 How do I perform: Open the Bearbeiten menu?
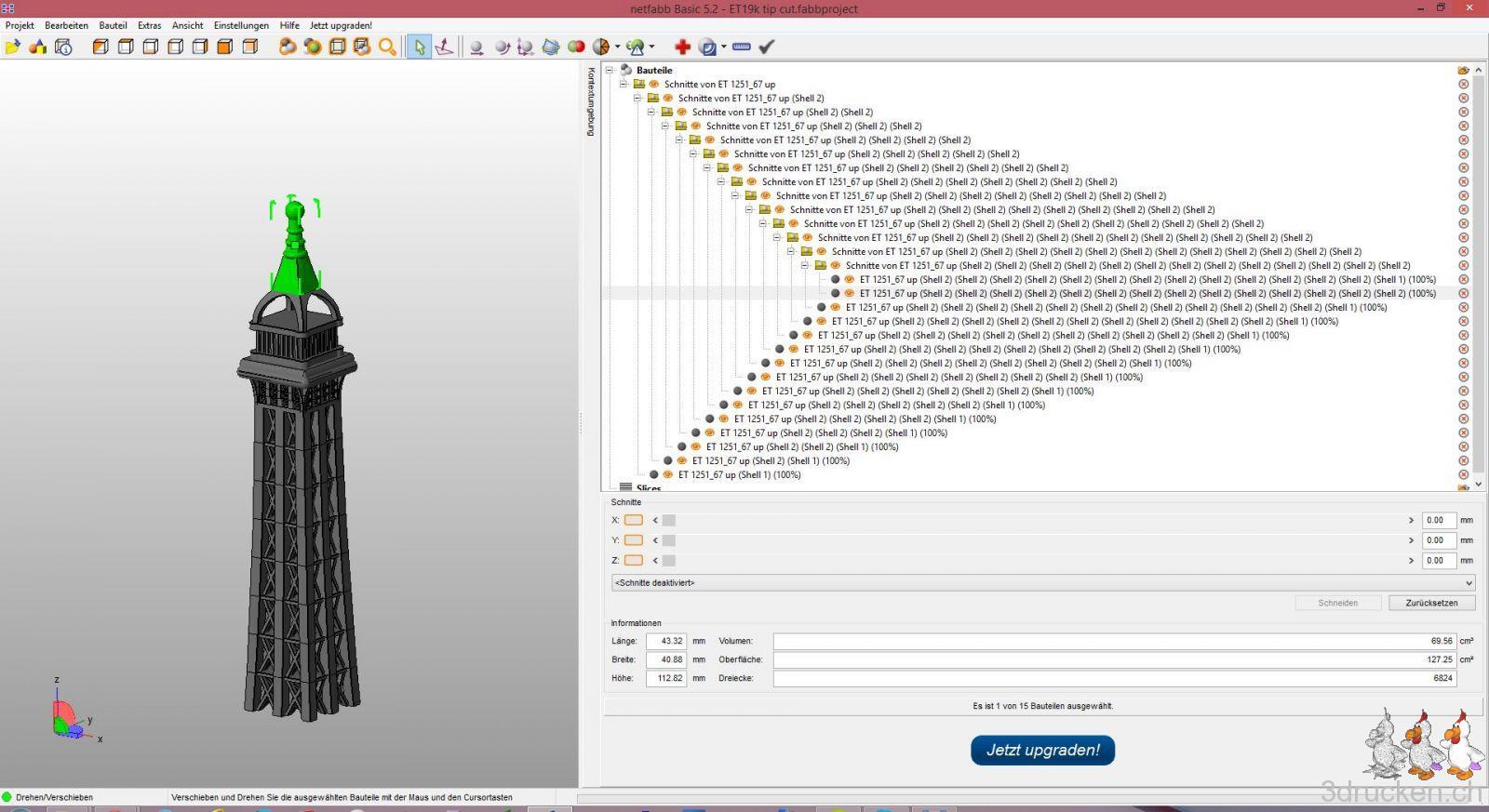coord(67,25)
